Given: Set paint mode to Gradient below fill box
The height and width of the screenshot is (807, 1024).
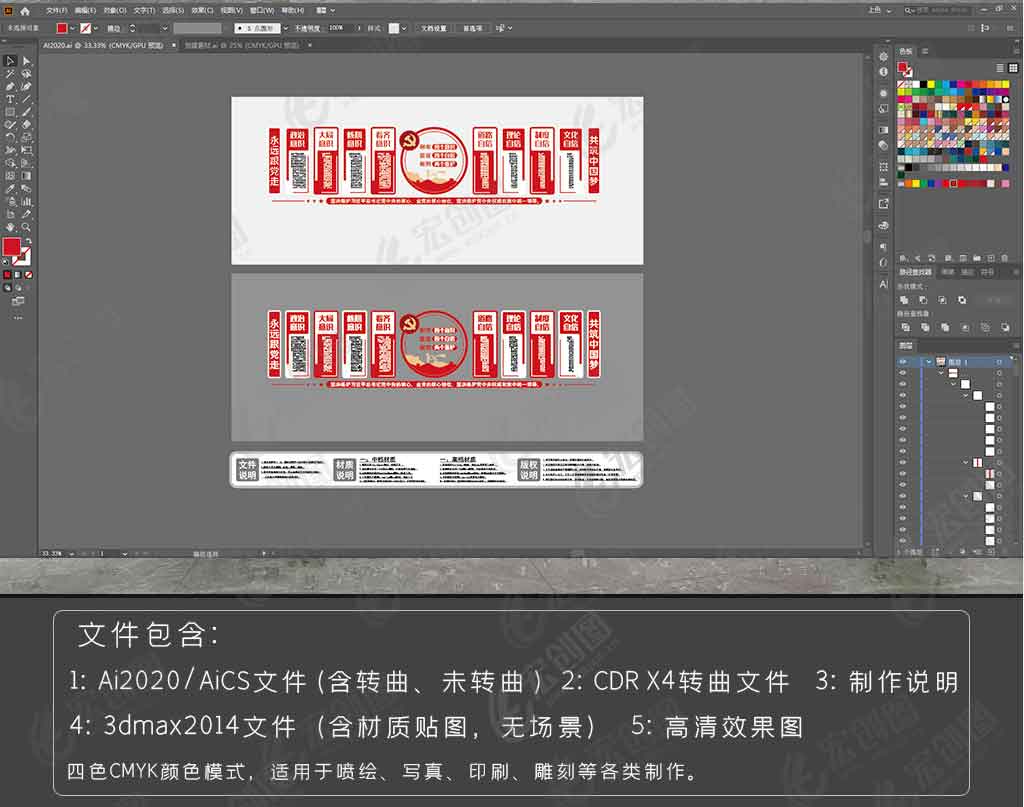Looking at the screenshot, I should click(x=18, y=275).
